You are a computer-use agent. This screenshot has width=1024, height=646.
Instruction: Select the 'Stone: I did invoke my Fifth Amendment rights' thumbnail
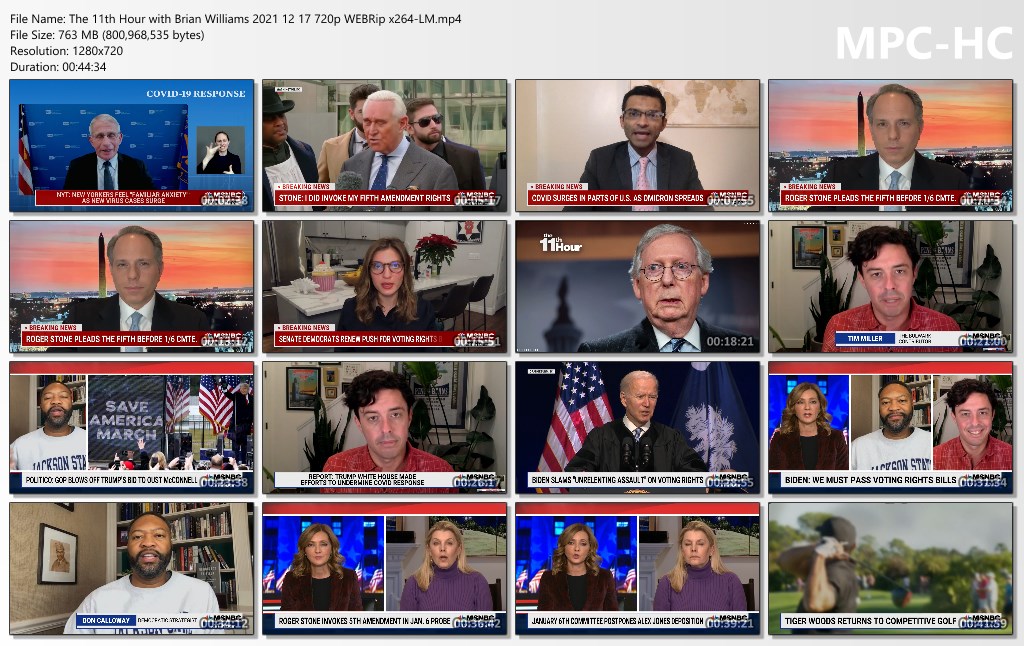(x=385, y=146)
